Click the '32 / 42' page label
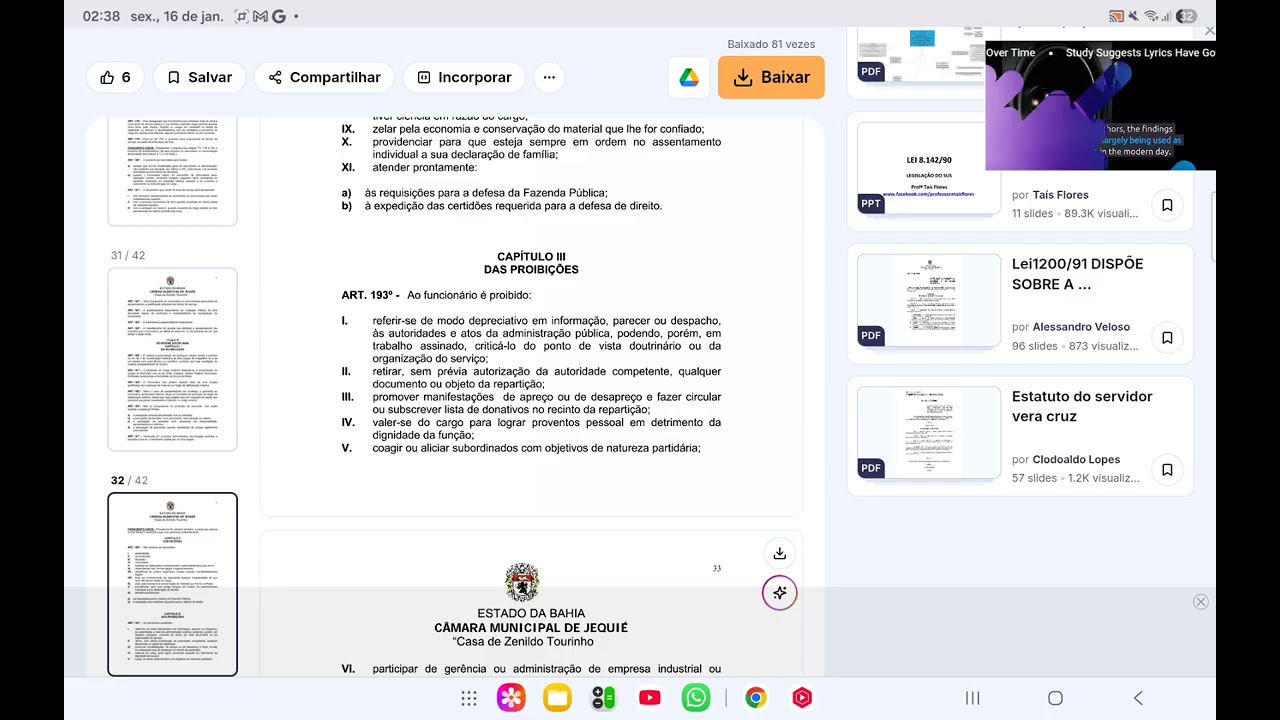Image resolution: width=1280 pixels, height=720 pixels. click(x=128, y=481)
